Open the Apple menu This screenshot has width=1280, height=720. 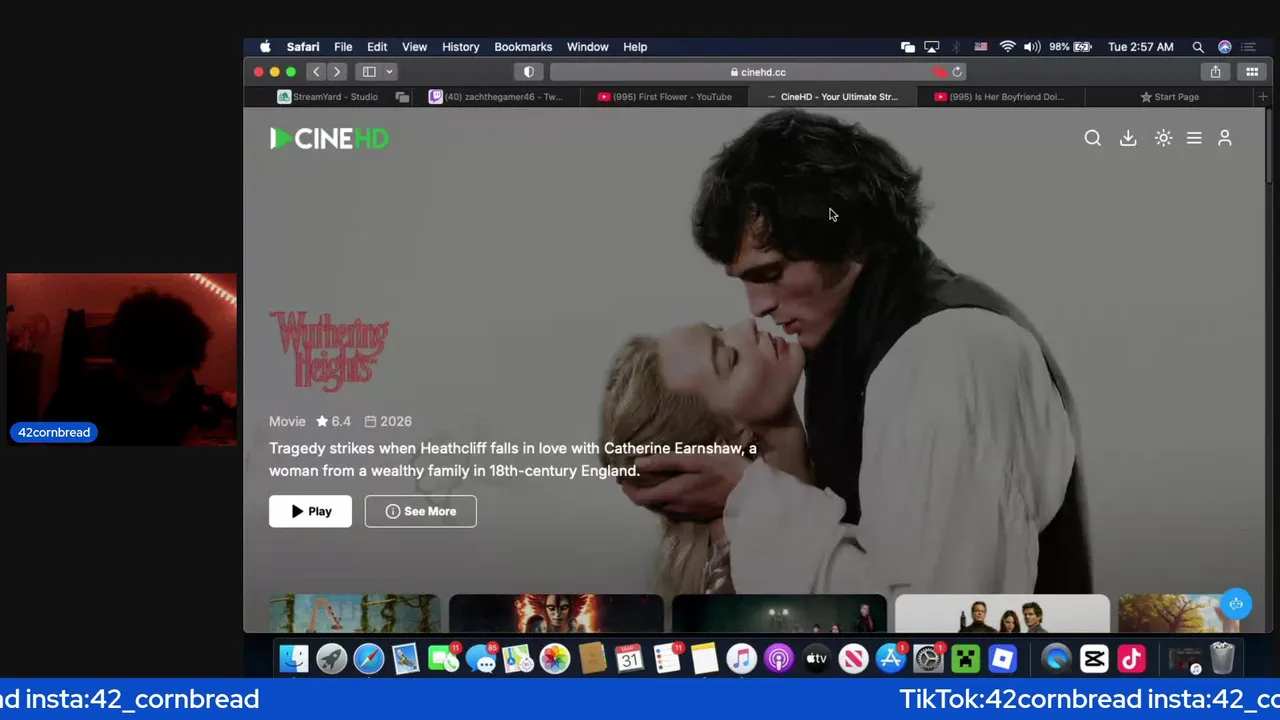click(x=265, y=47)
